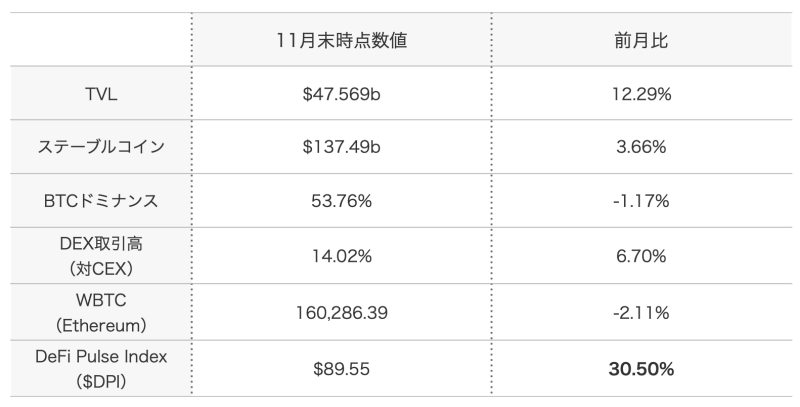Select the $89.55 DPI value cell

tap(341, 368)
